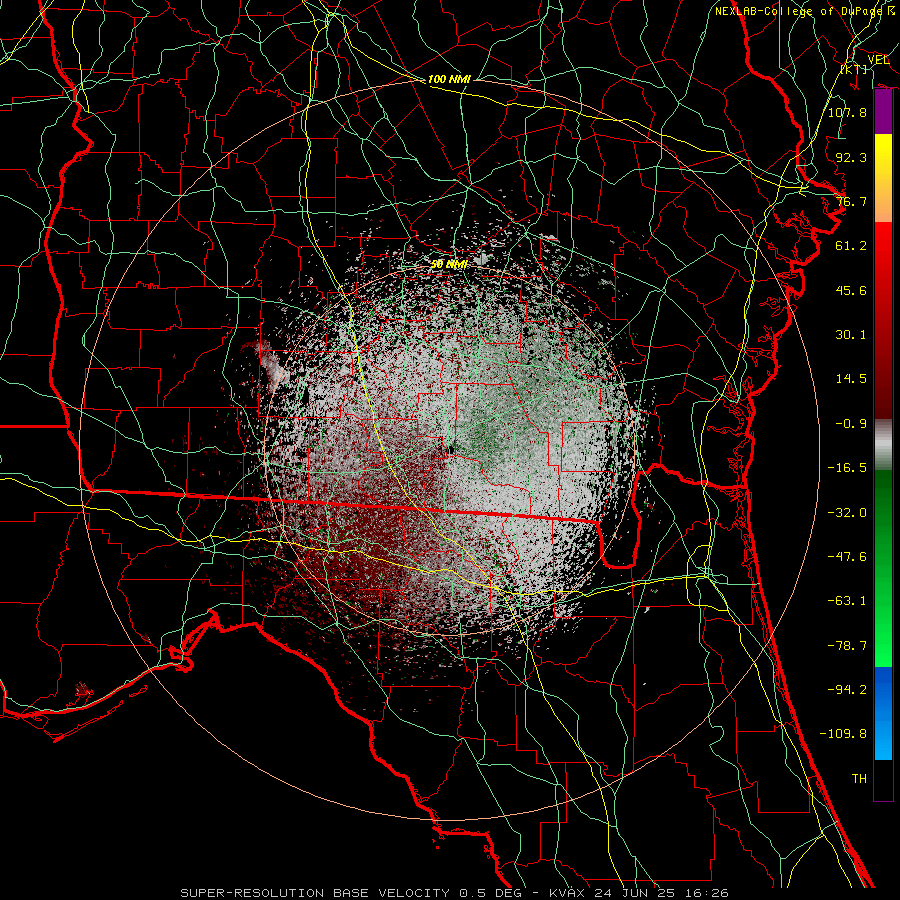Click the -16.5 legend value
This screenshot has width=900, height=900.
847,468
